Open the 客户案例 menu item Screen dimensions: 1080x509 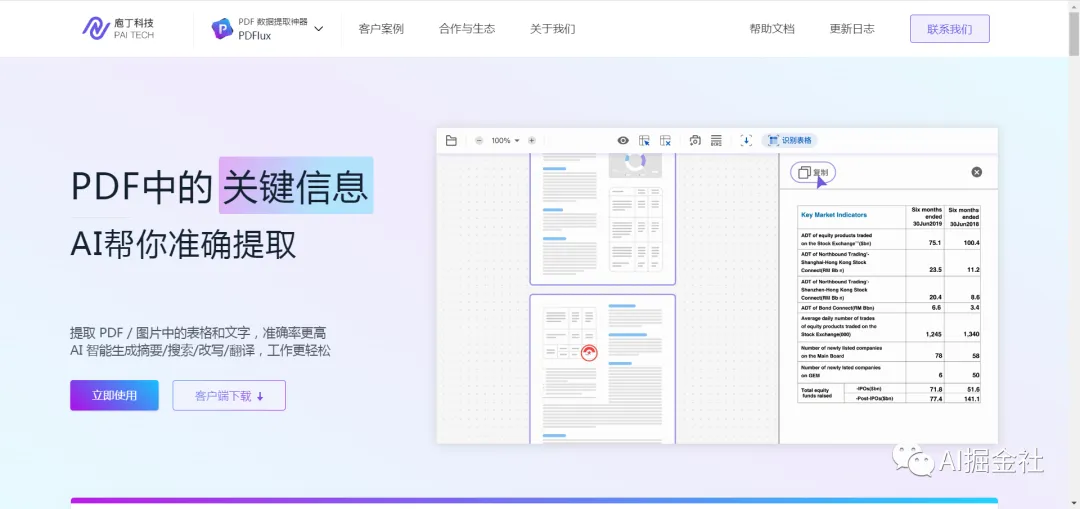pyautogui.click(x=381, y=29)
